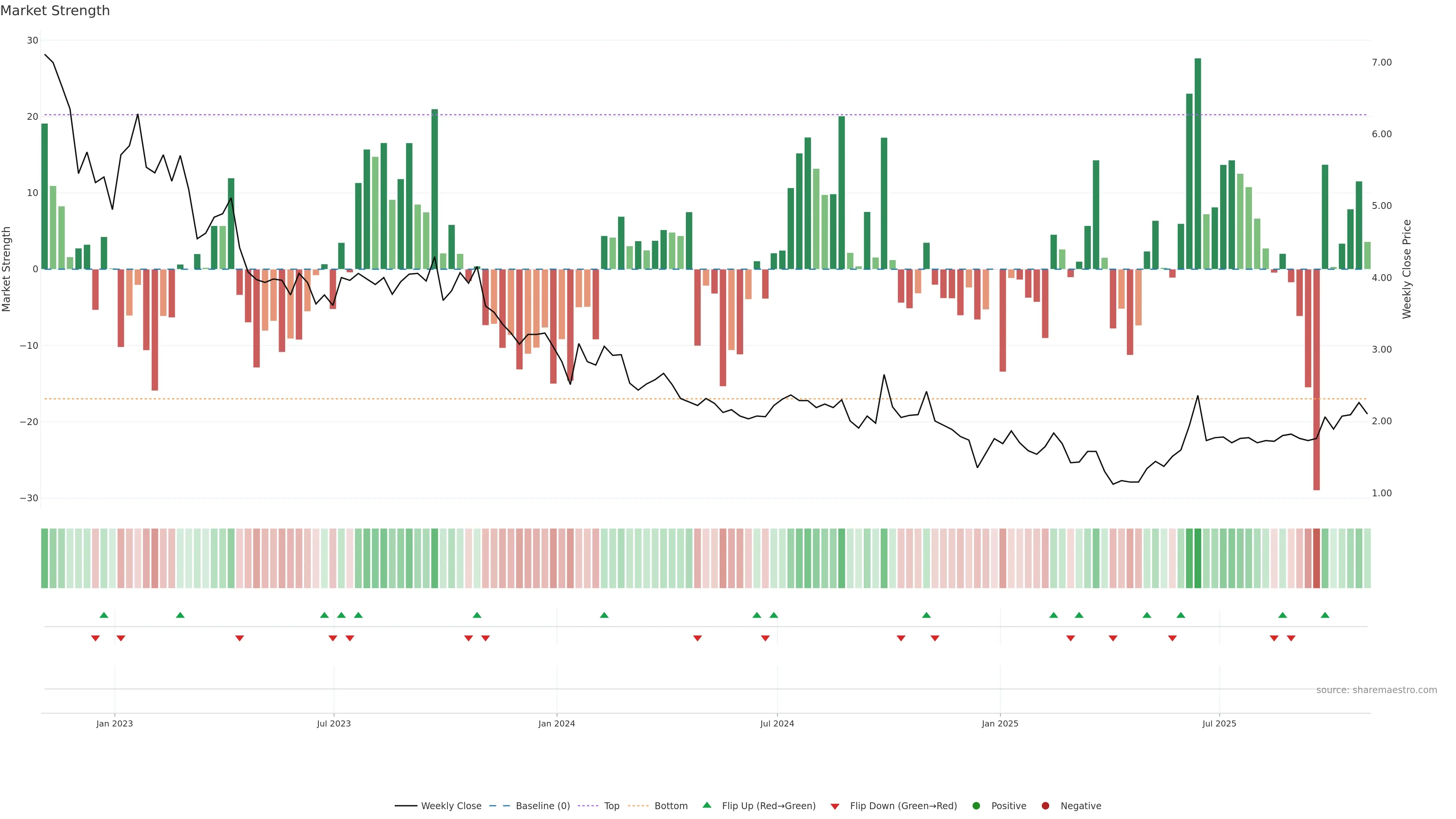Click the Weekly Close Price axis title
The width and height of the screenshot is (1456, 819).
[x=1407, y=269]
